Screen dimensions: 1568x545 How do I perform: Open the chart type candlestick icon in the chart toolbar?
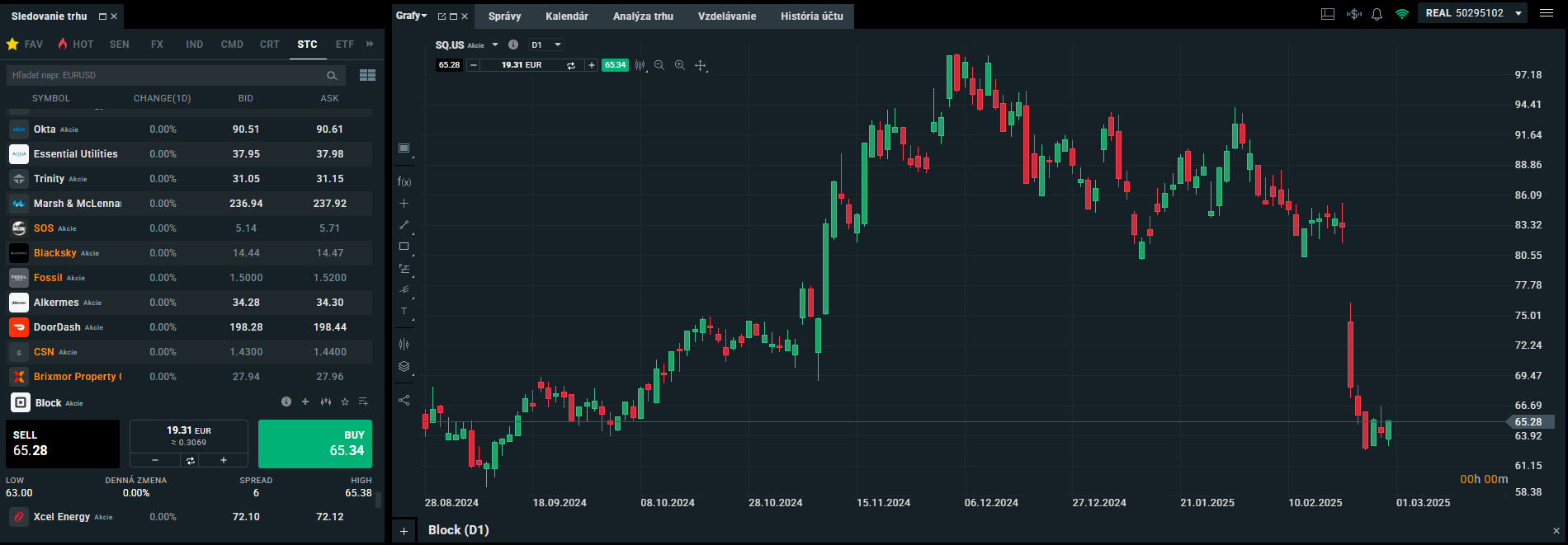[x=640, y=65]
